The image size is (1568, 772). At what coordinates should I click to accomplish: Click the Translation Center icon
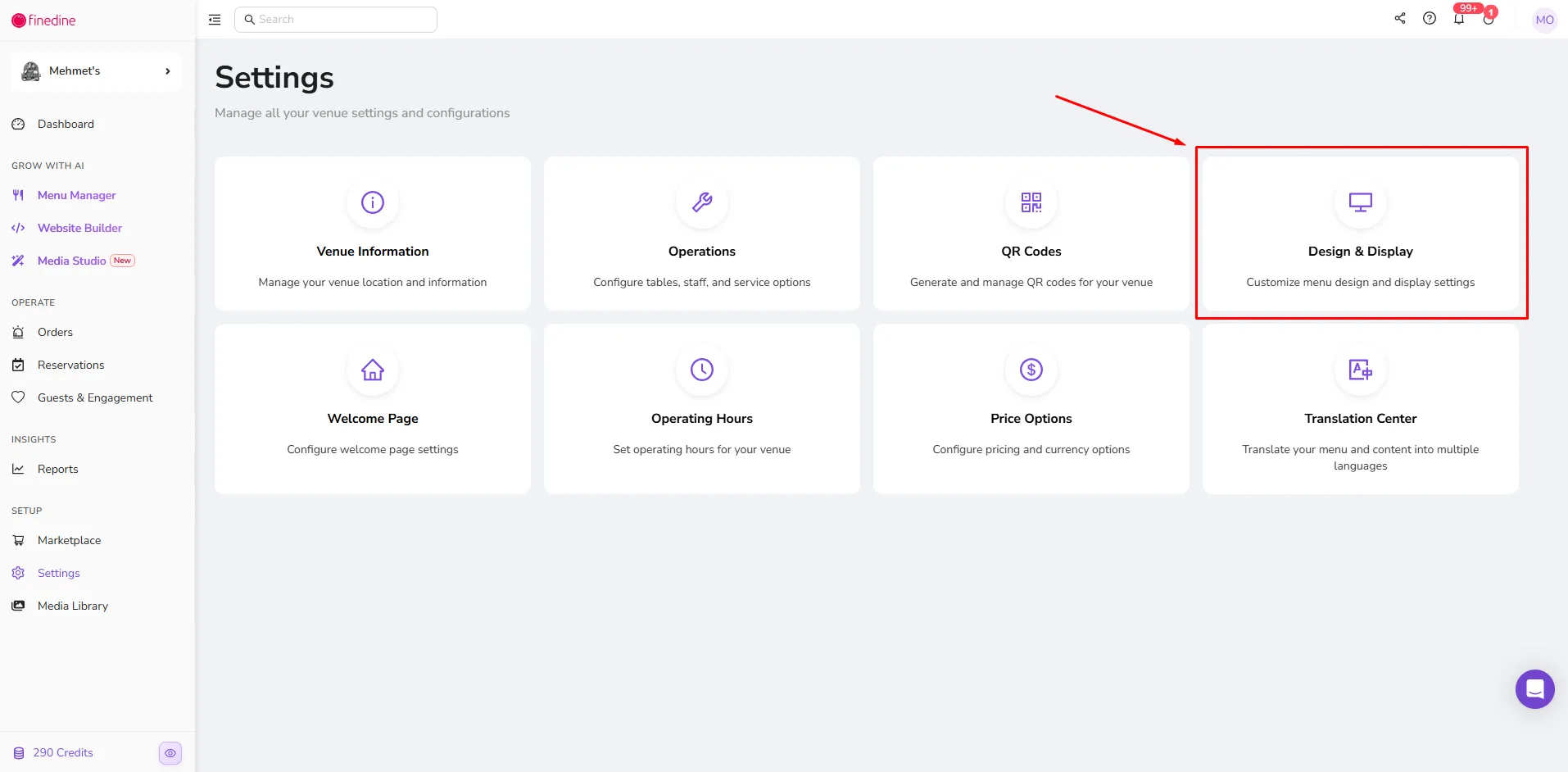point(1360,370)
